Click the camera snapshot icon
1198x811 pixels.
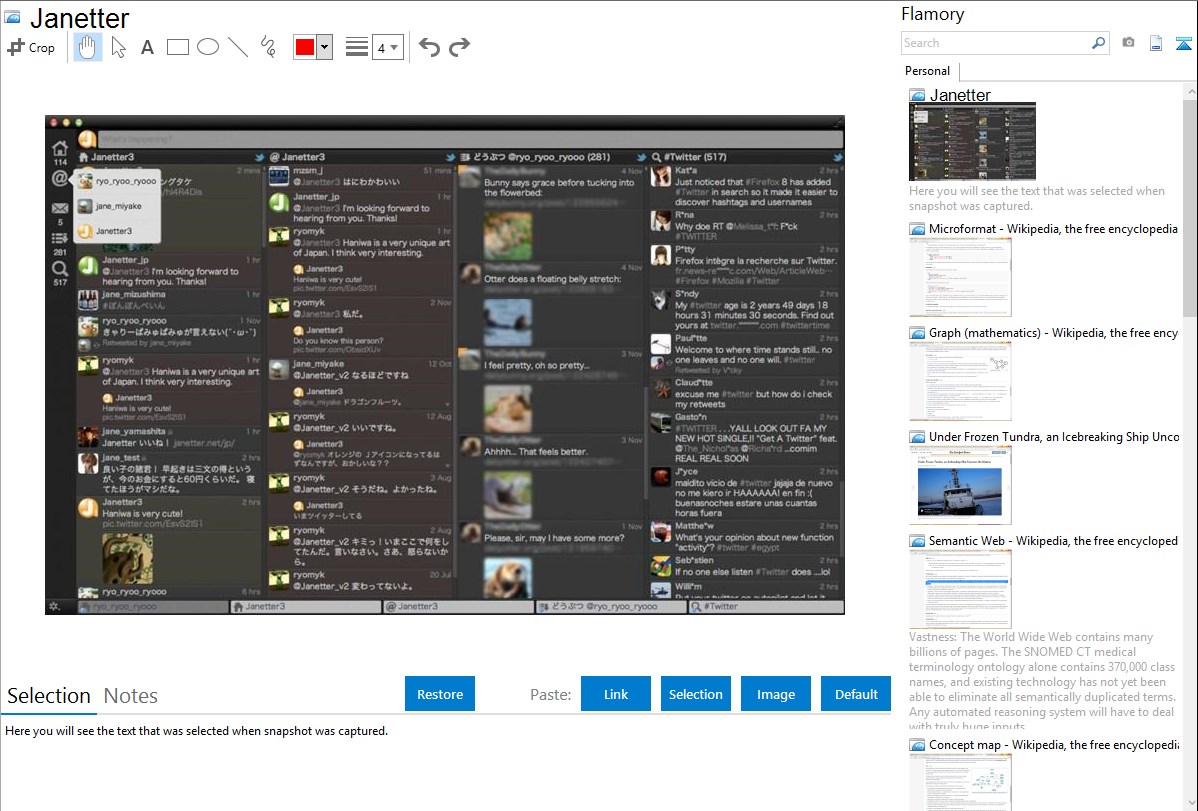[x=1128, y=43]
